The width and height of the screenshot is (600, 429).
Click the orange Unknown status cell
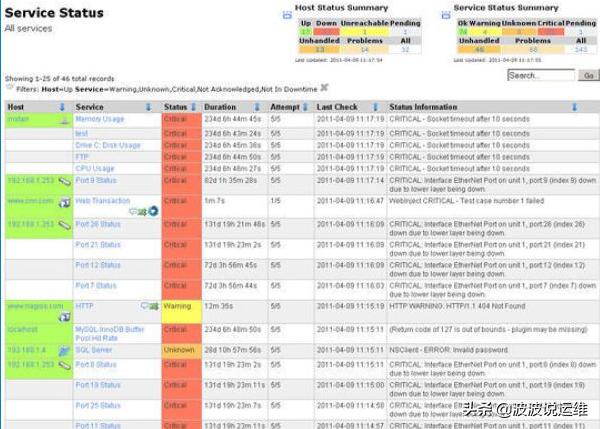coord(182,351)
